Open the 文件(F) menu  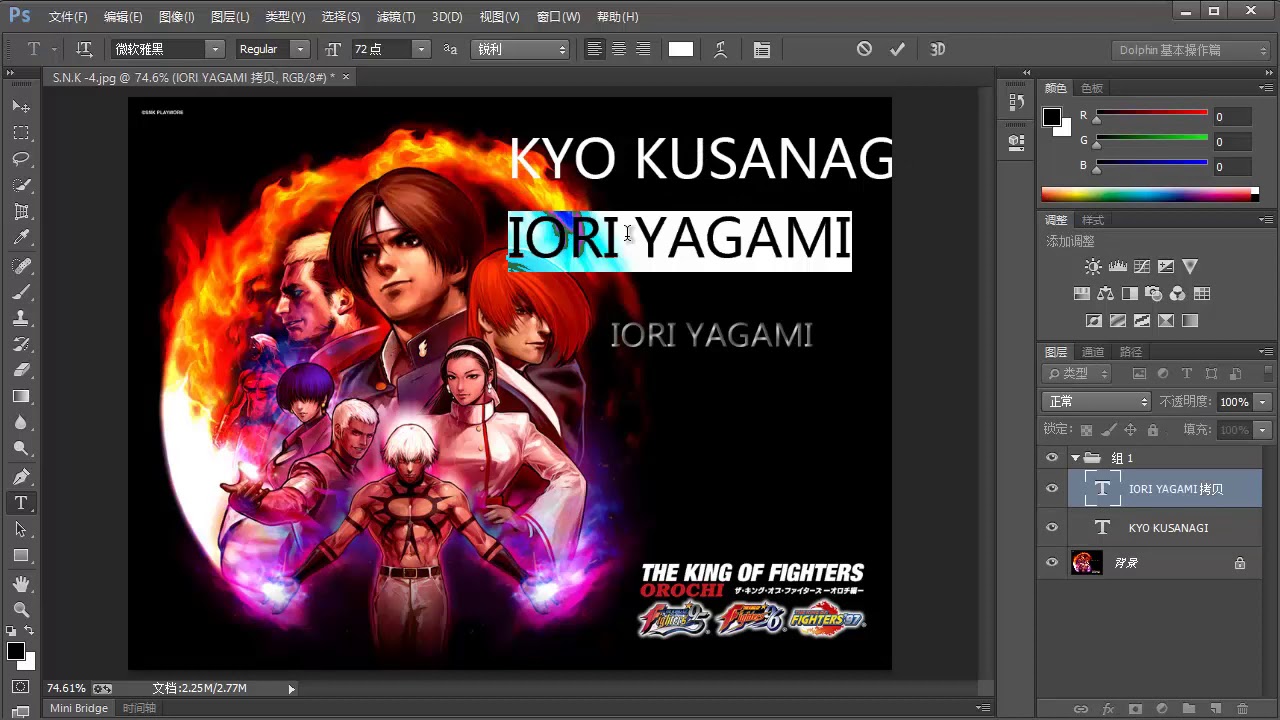pyautogui.click(x=68, y=17)
